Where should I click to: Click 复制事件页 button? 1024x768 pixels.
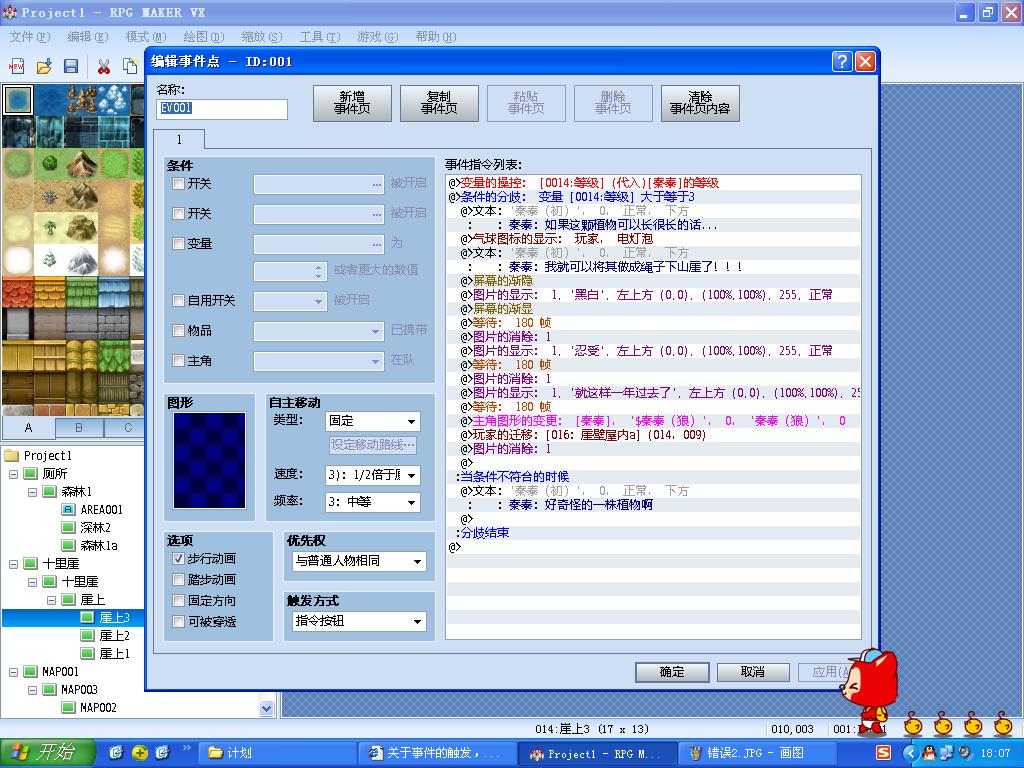(439, 103)
